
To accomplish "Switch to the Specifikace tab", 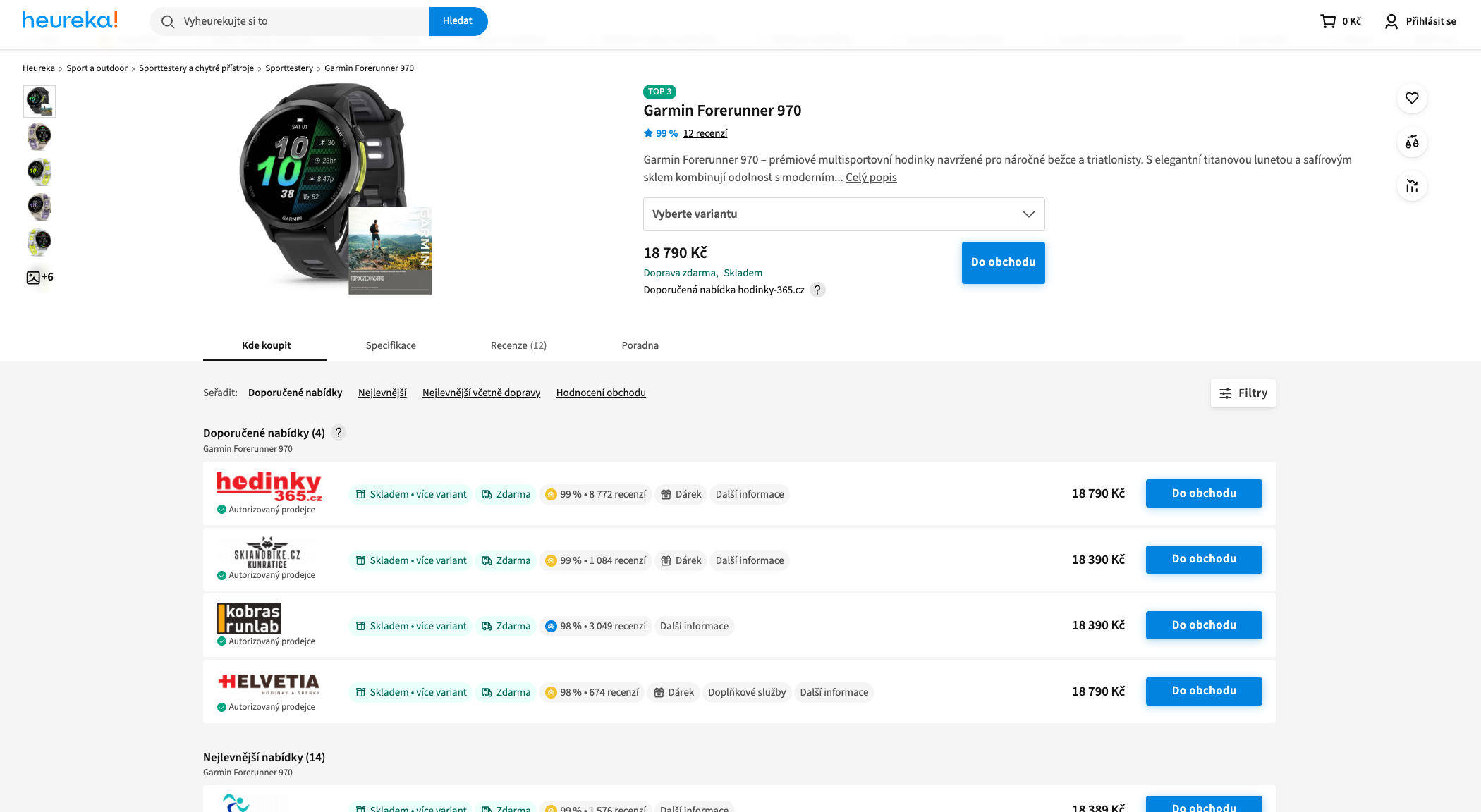I will pos(391,345).
